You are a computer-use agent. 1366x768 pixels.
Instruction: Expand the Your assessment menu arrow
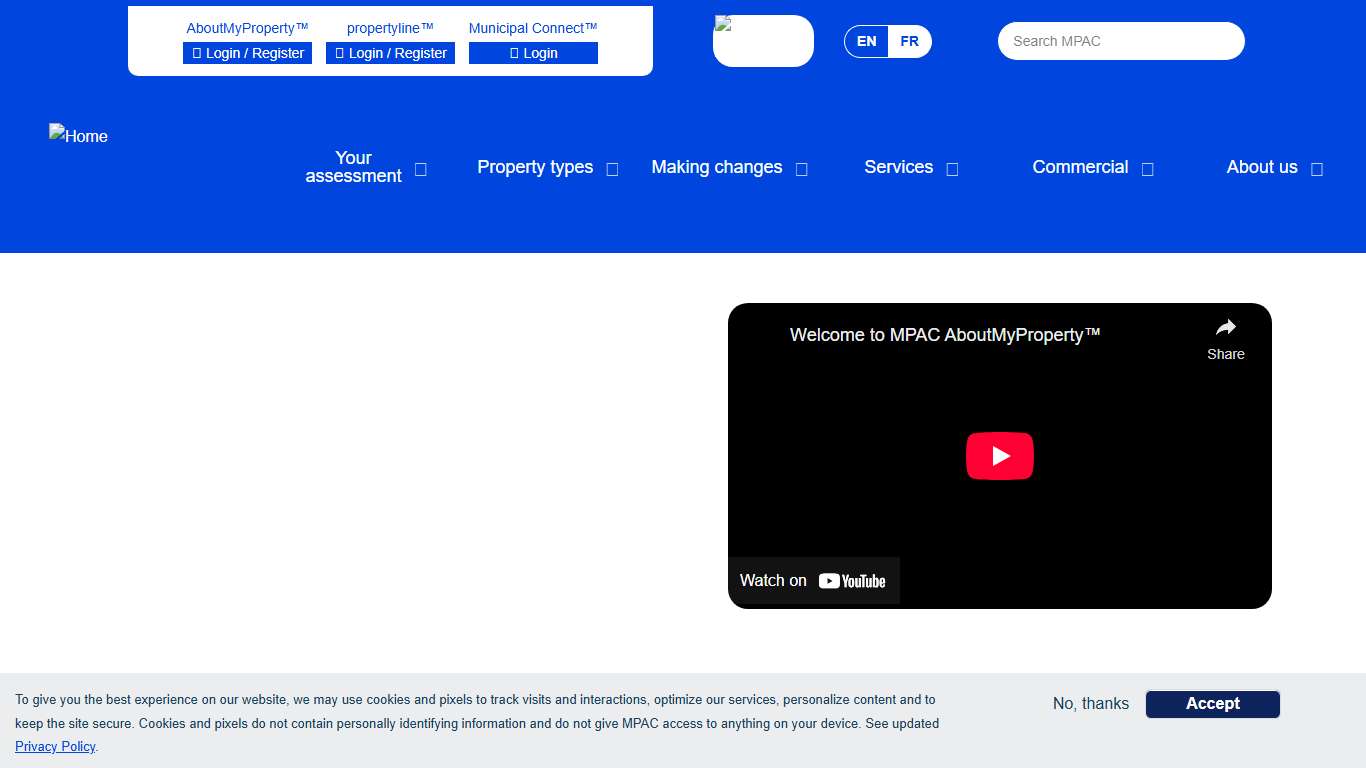pyautogui.click(x=421, y=169)
